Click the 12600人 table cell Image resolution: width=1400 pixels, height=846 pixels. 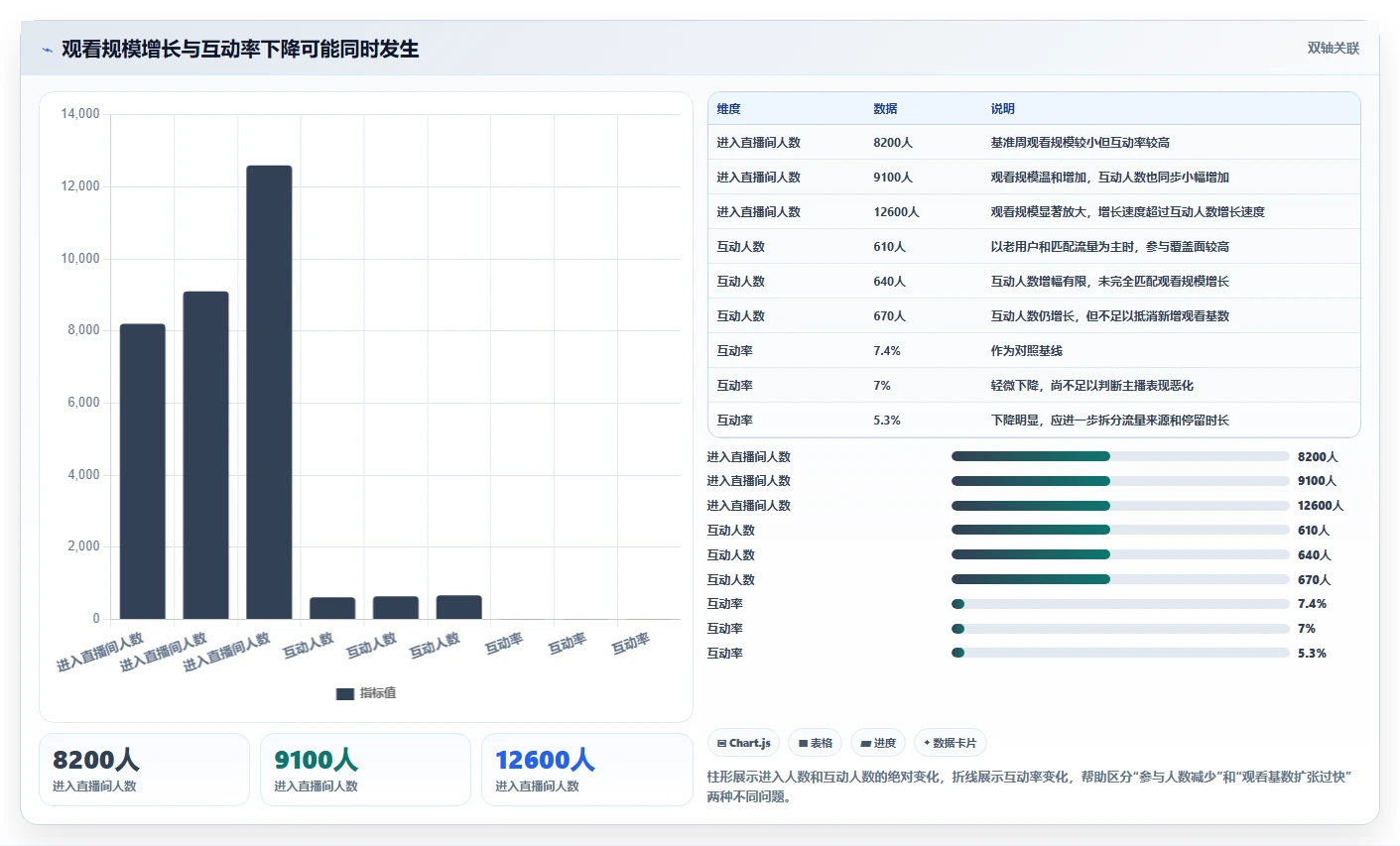click(x=896, y=212)
